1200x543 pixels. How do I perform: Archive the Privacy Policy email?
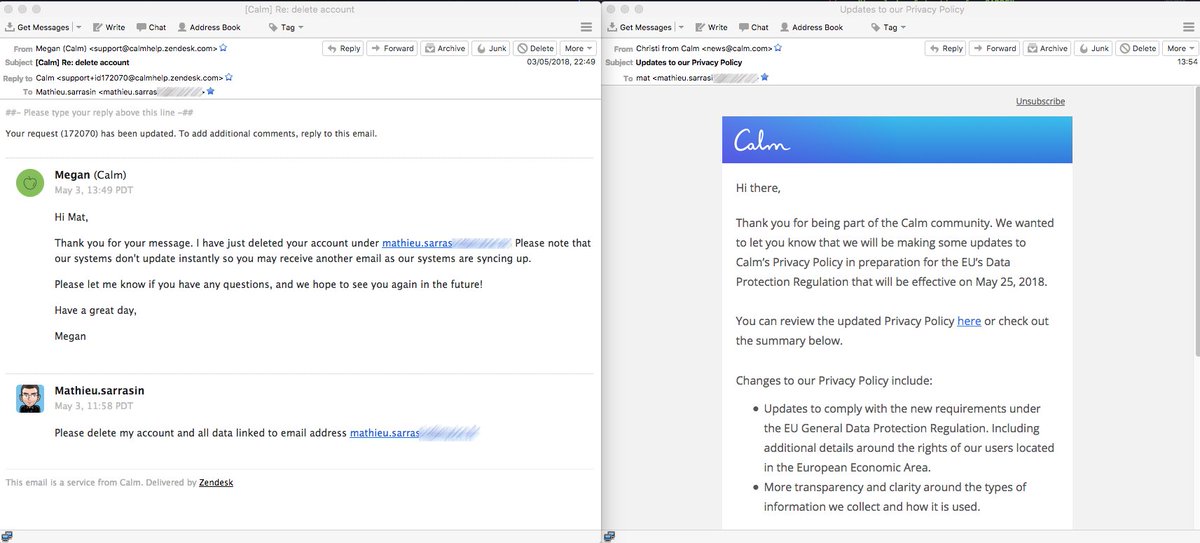click(1048, 48)
